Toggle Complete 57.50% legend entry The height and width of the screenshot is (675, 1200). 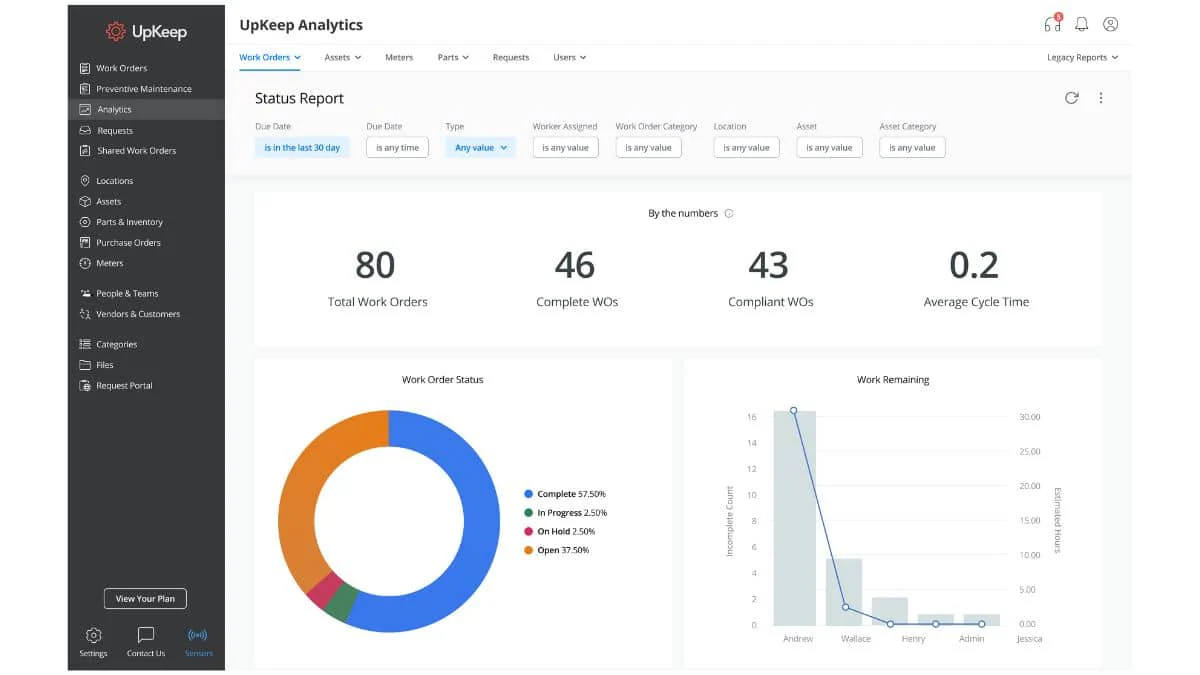tap(565, 494)
